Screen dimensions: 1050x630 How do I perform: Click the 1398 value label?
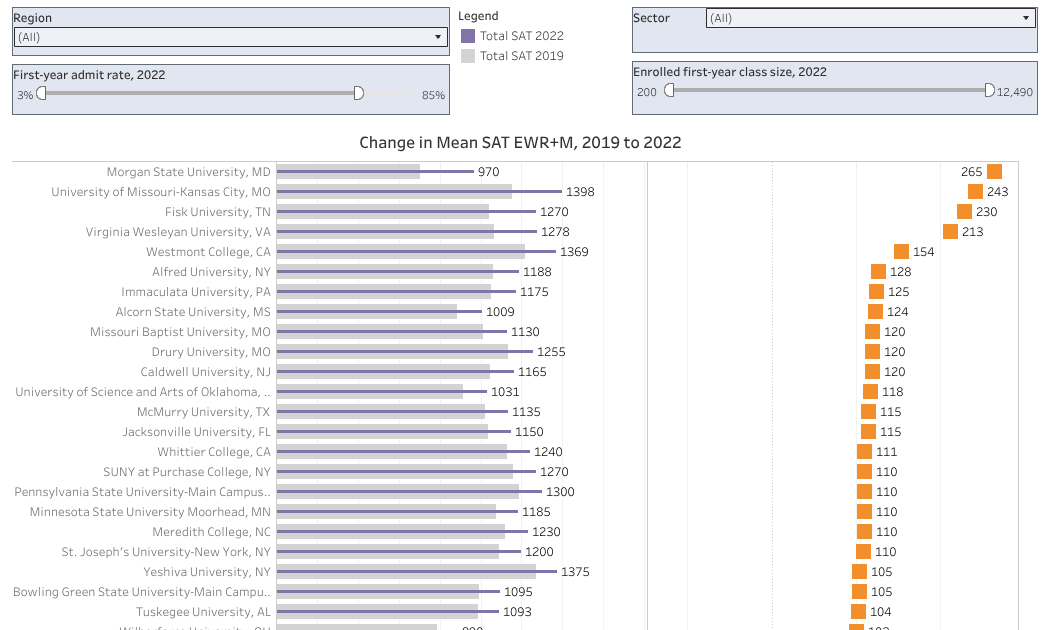(x=581, y=191)
